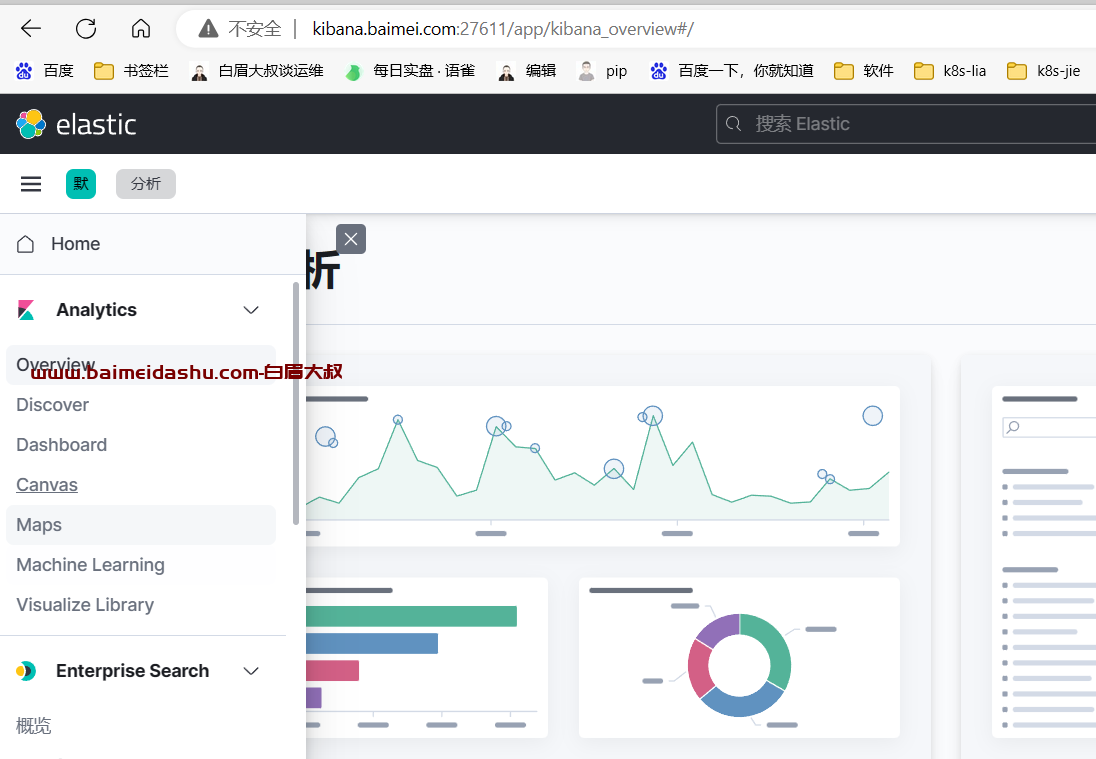
Task: Open Discover in Analytics menu
Action: click(52, 405)
